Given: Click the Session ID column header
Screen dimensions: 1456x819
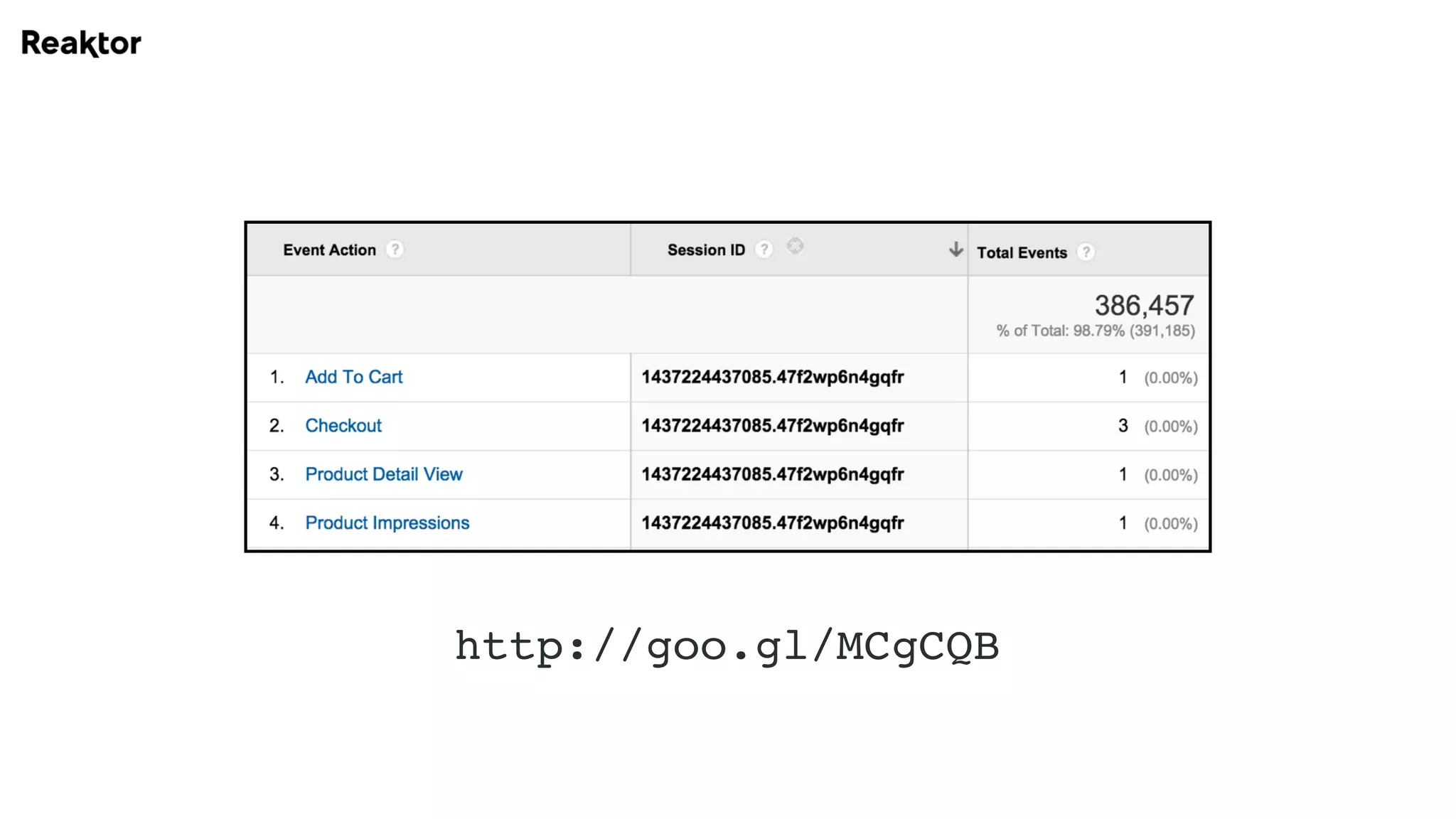Looking at the screenshot, I should point(706,250).
